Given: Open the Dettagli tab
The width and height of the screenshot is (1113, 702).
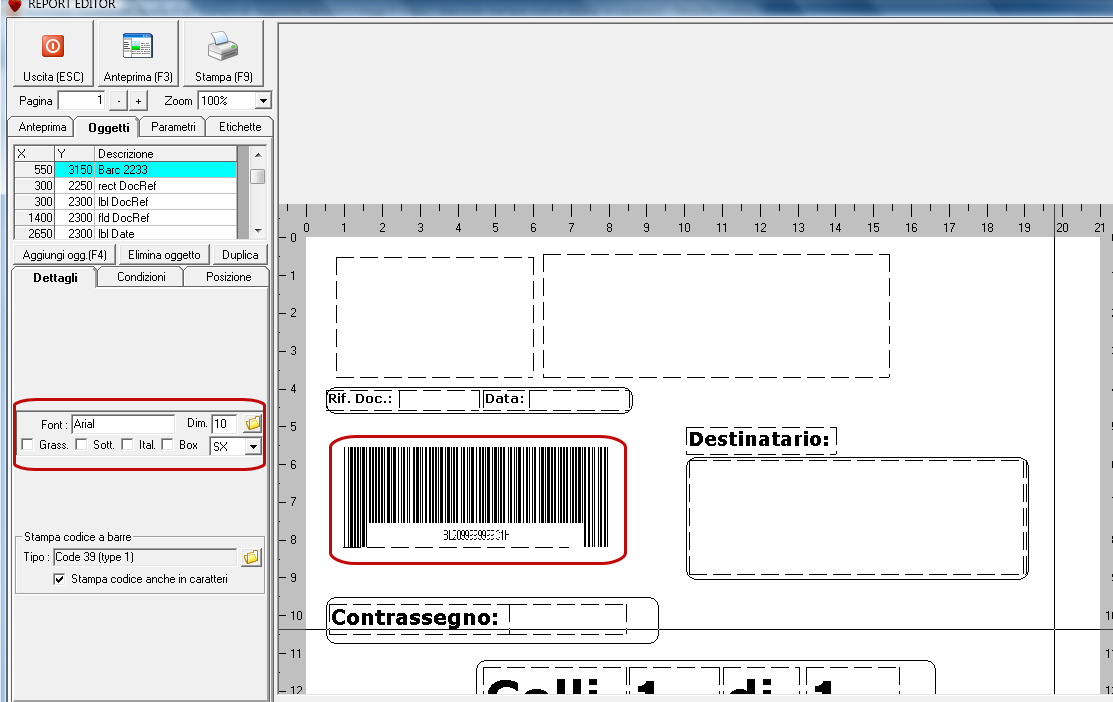Looking at the screenshot, I should pos(55,278).
